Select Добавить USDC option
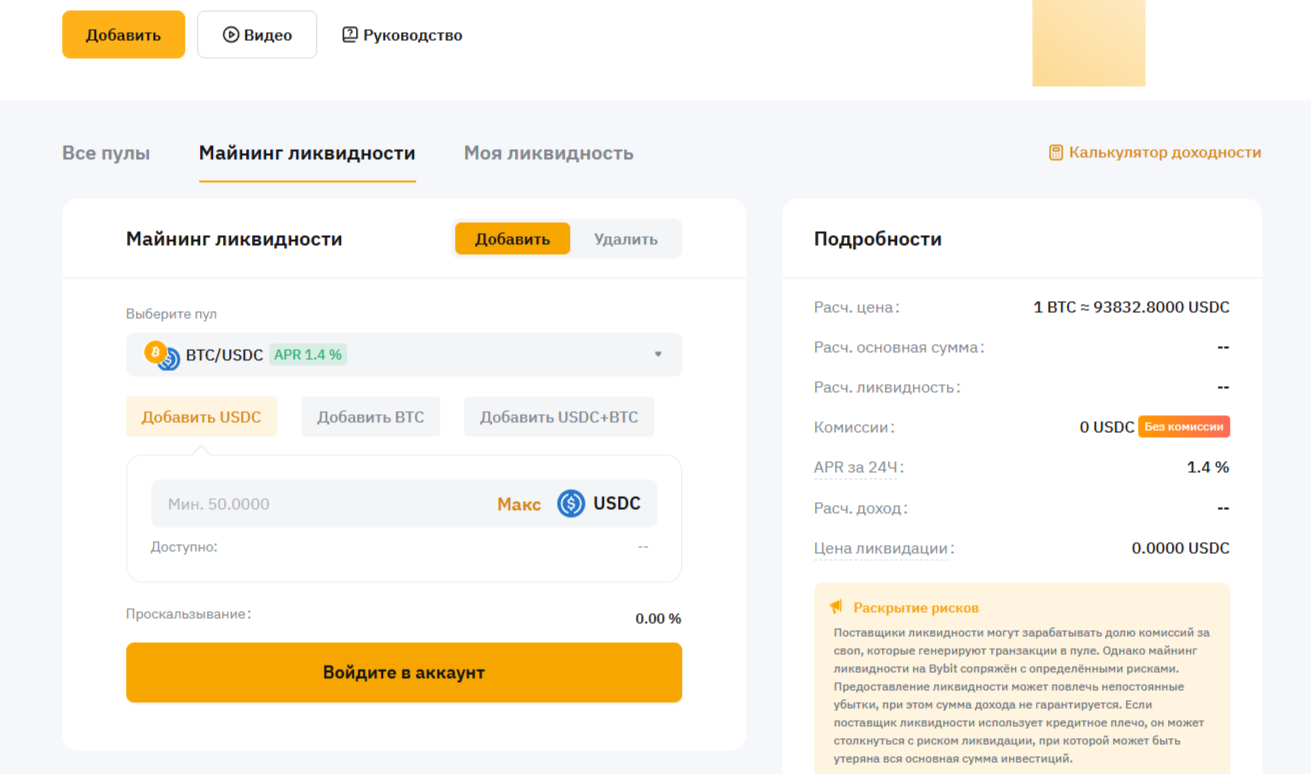Screen dimensions: 1311x774 (x=201, y=417)
